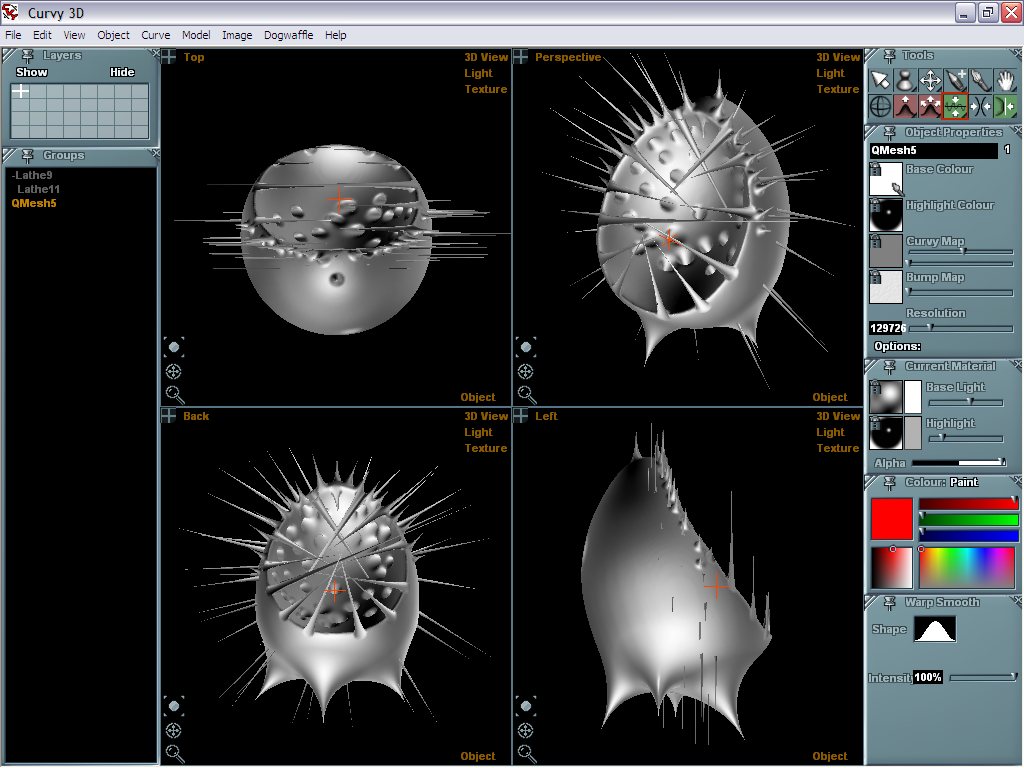Open the Curve menu
Viewport: 1024px width, 768px height.
point(155,35)
